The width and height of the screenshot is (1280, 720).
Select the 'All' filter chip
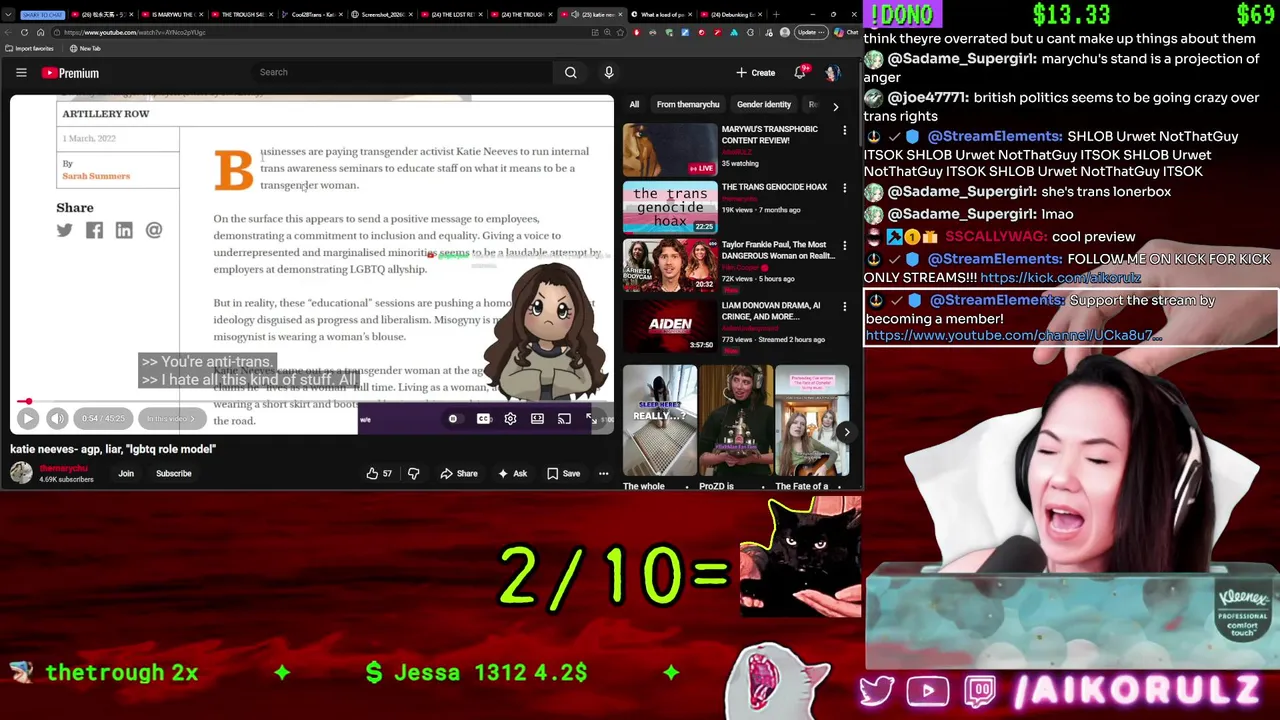tap(634, 104)
